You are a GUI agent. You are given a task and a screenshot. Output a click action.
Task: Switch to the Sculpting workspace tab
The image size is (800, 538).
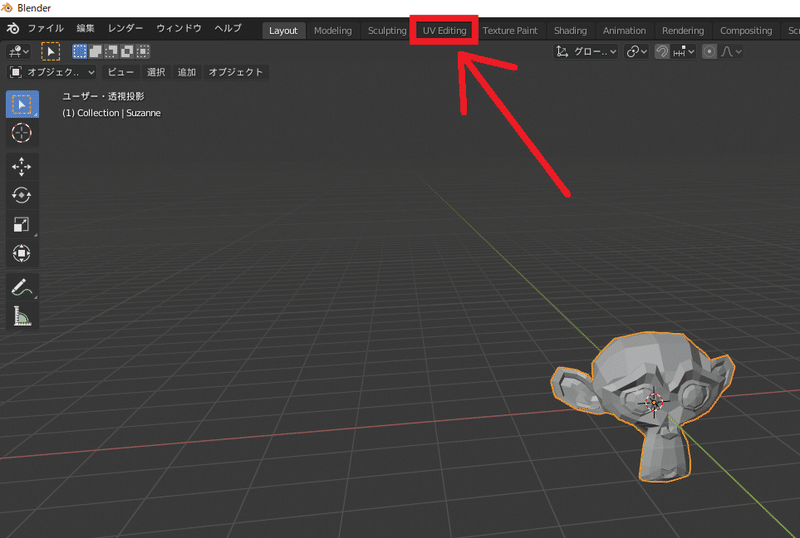387,31
